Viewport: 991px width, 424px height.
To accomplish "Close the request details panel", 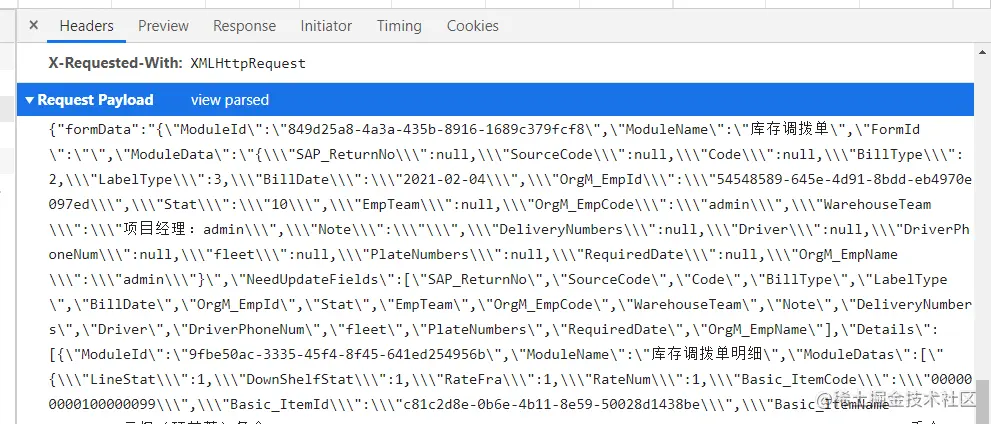I will tap(33, 25).
